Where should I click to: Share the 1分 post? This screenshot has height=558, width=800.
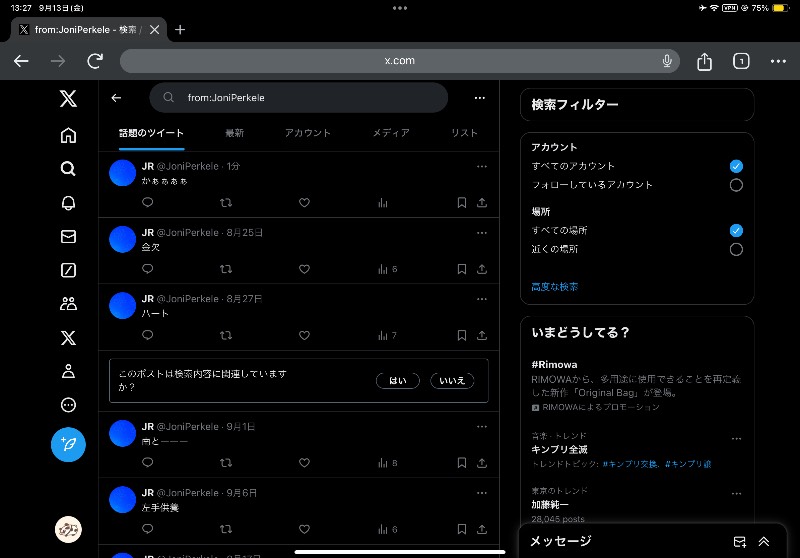482,202
